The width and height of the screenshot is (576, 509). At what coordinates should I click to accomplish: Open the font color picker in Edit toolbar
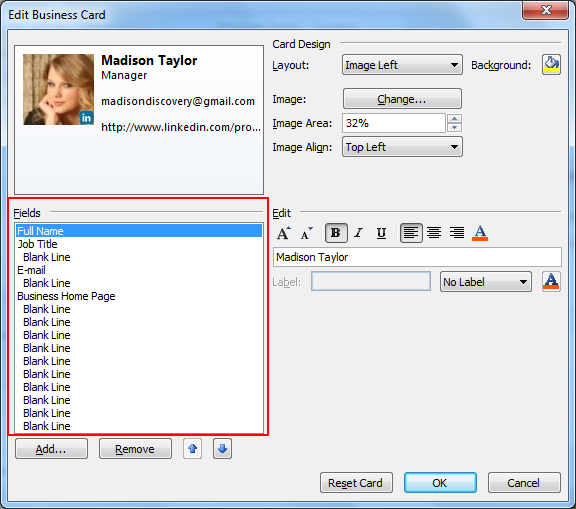click(x=480, y=233)
